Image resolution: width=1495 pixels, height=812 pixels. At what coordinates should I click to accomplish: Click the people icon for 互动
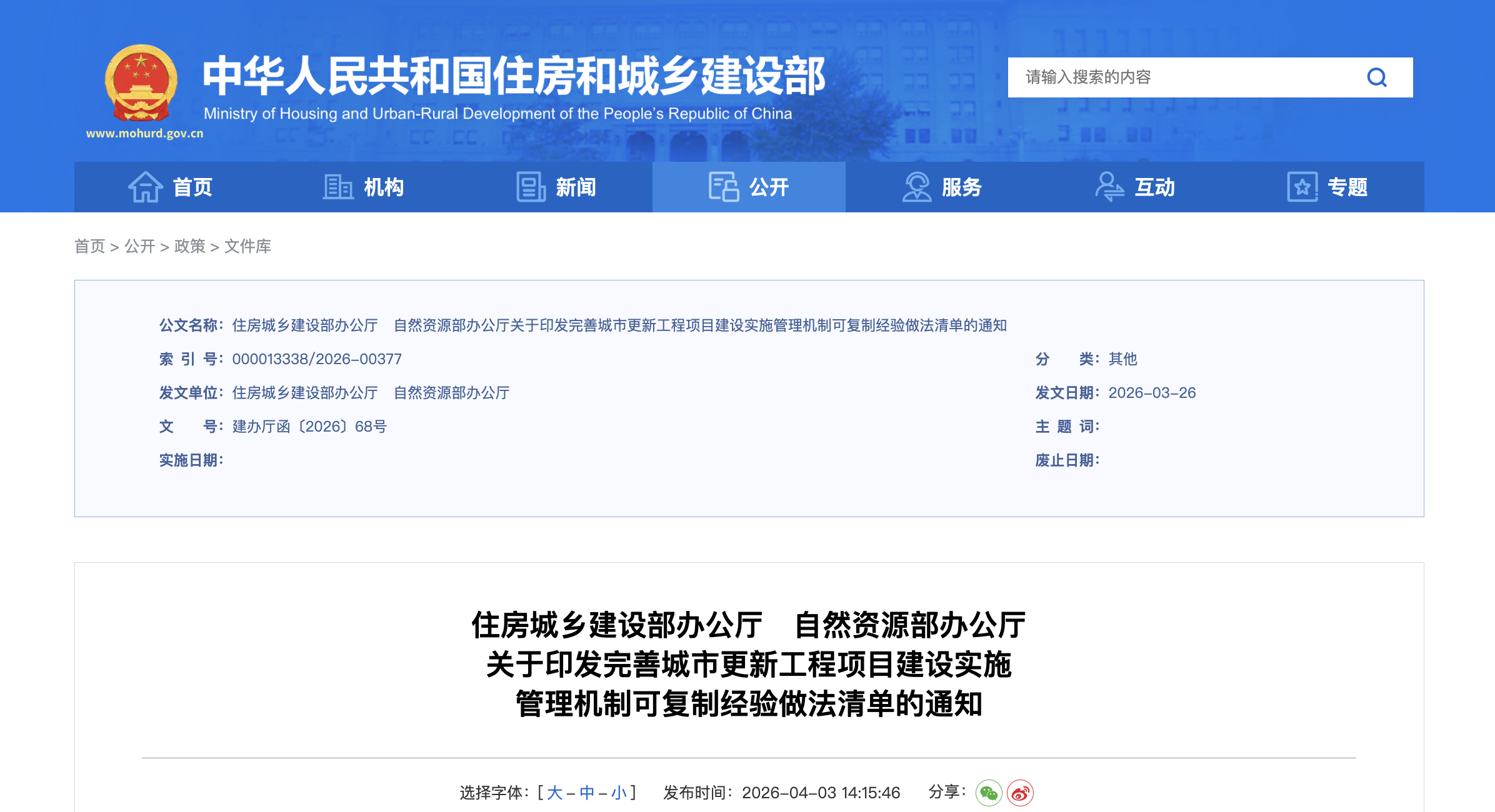pyautogui.click(x=1109, y=187)
